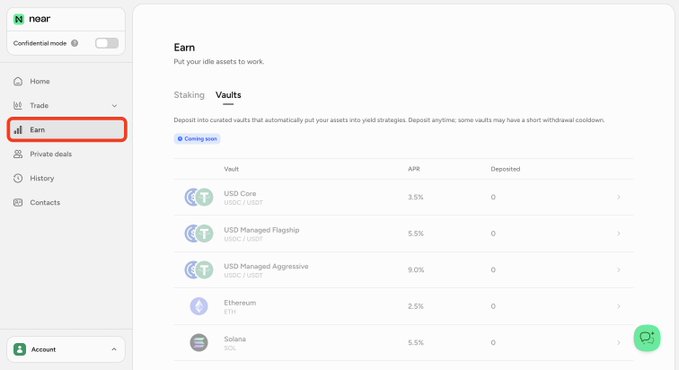Click the 3.5% APR value

click(416, 197)
